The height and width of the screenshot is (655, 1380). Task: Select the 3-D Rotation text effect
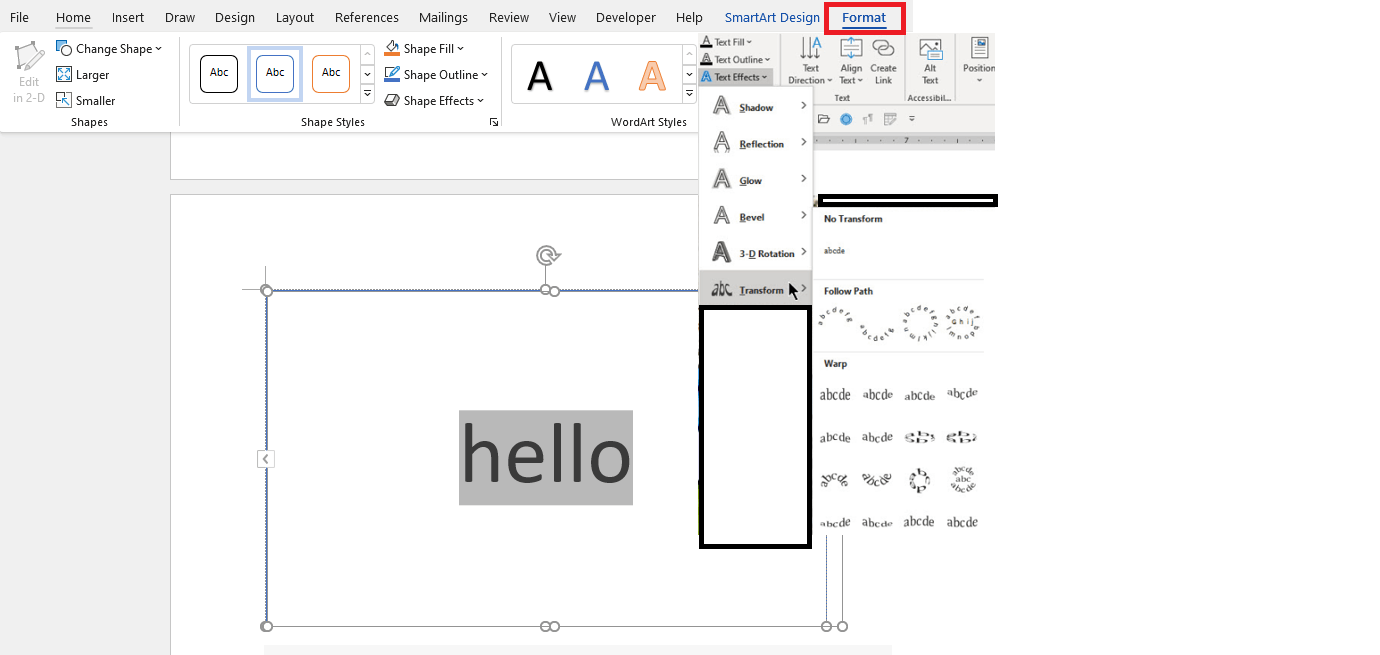756,253
